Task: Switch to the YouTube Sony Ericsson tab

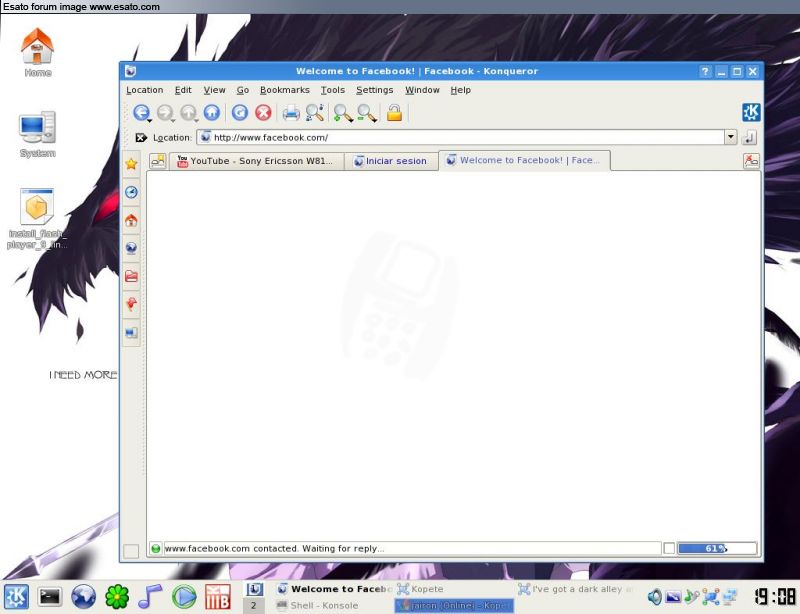Action: point(257,161)
